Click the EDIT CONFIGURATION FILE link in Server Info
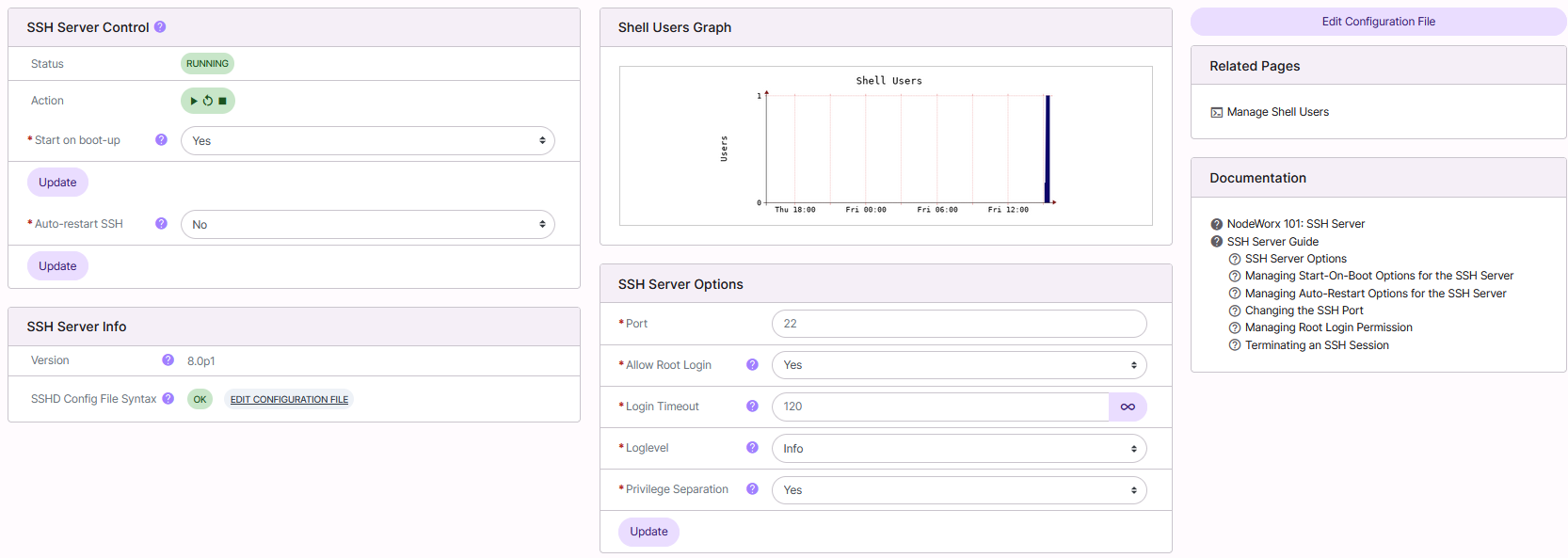The height and width of the screenshot is (558, 1568). point(289,399)
